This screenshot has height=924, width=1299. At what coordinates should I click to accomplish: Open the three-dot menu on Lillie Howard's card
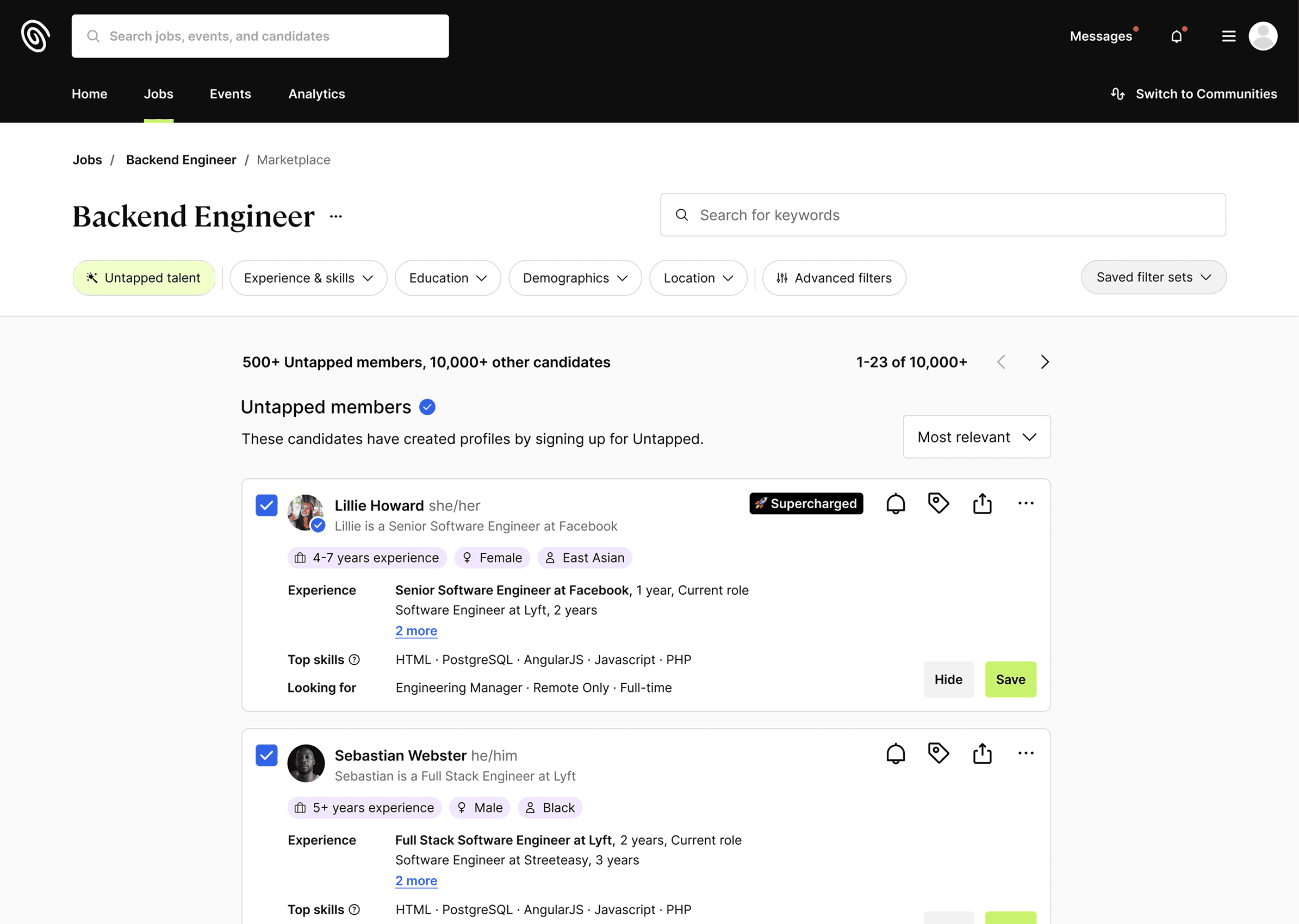(1025, 503)
